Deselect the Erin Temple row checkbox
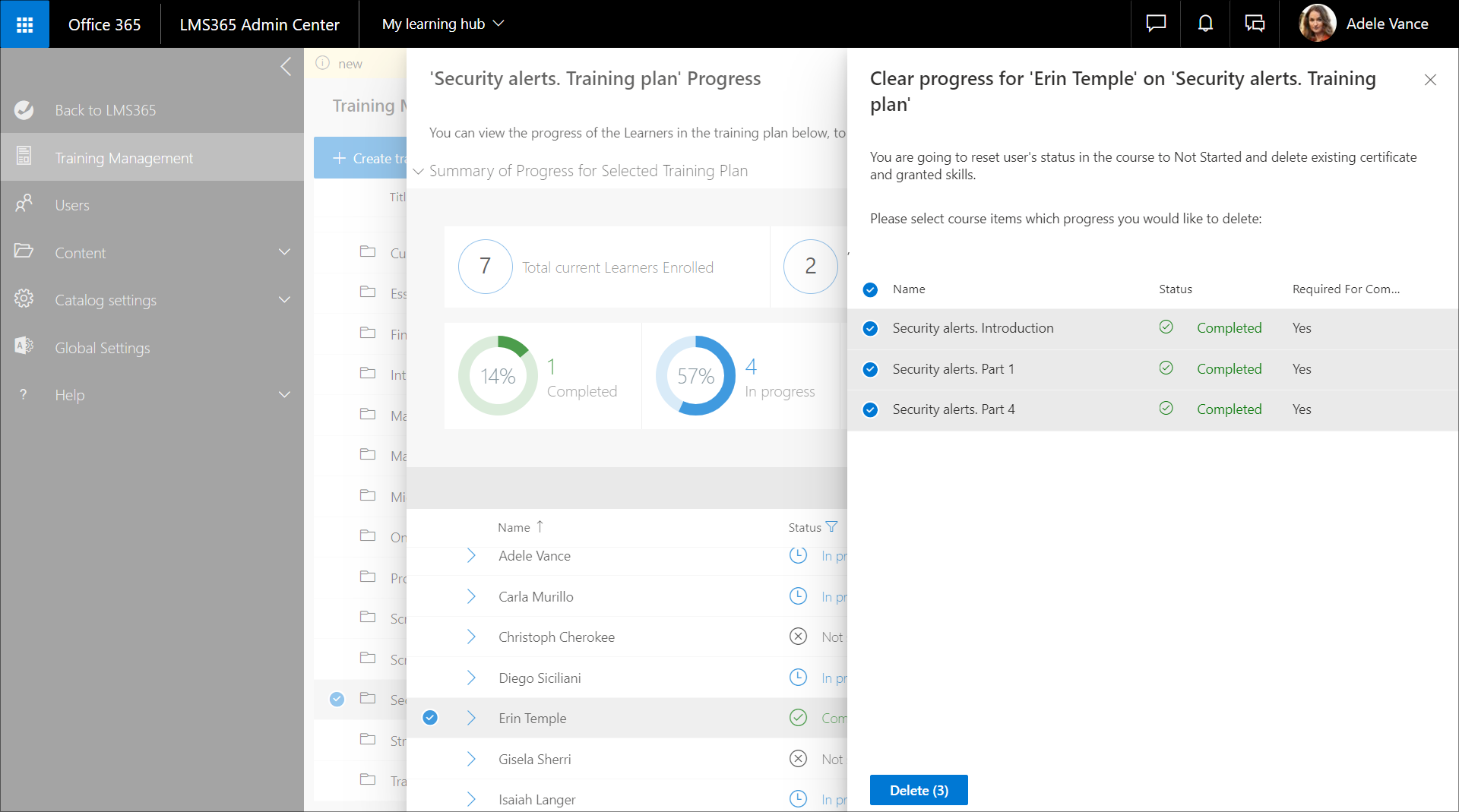 [x=430, y=718]
